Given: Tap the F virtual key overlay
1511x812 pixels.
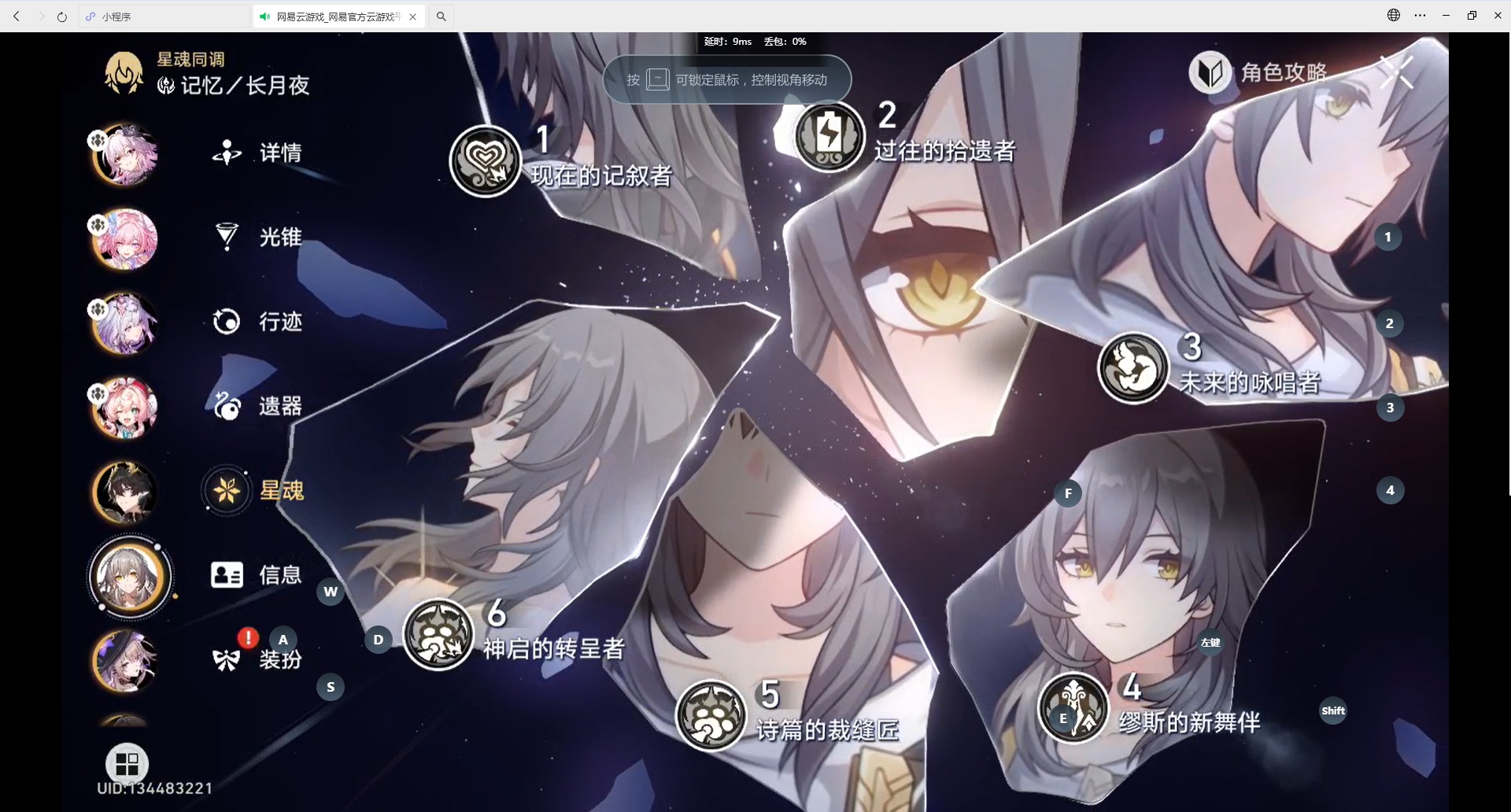Looking at the screenshot, I should 1068,493.
